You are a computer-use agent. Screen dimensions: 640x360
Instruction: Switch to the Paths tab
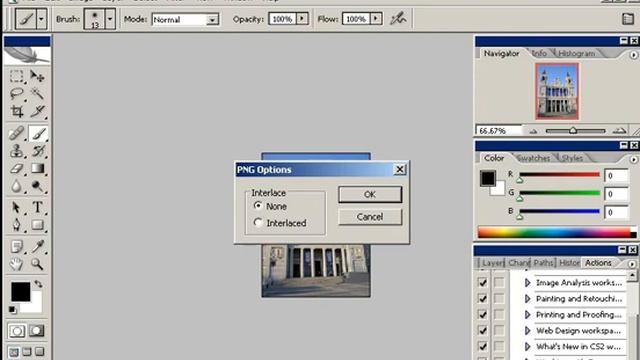(x=543, y=263)
